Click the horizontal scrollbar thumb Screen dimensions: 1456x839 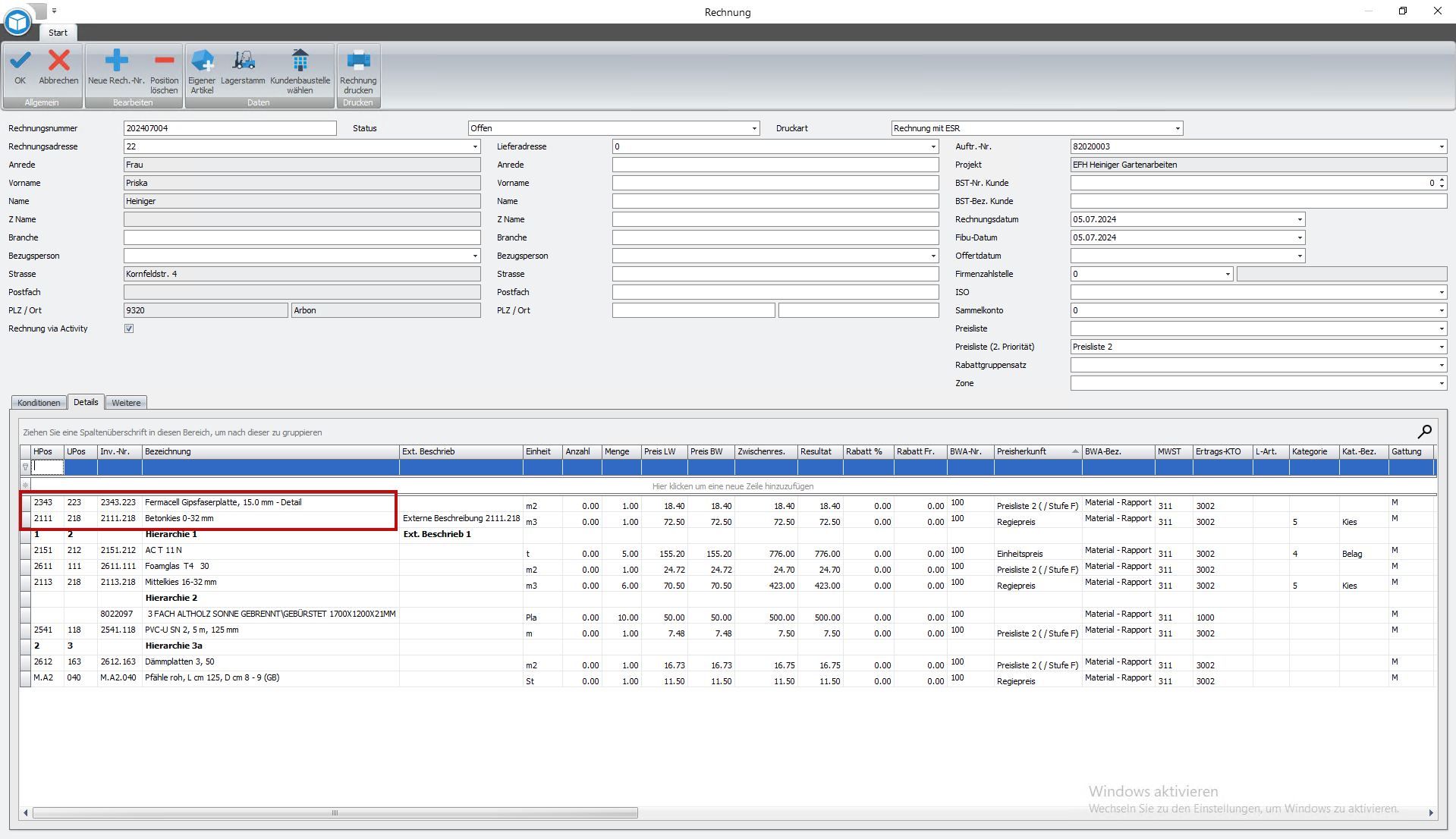pyautogui.click(x=335, y=813)
